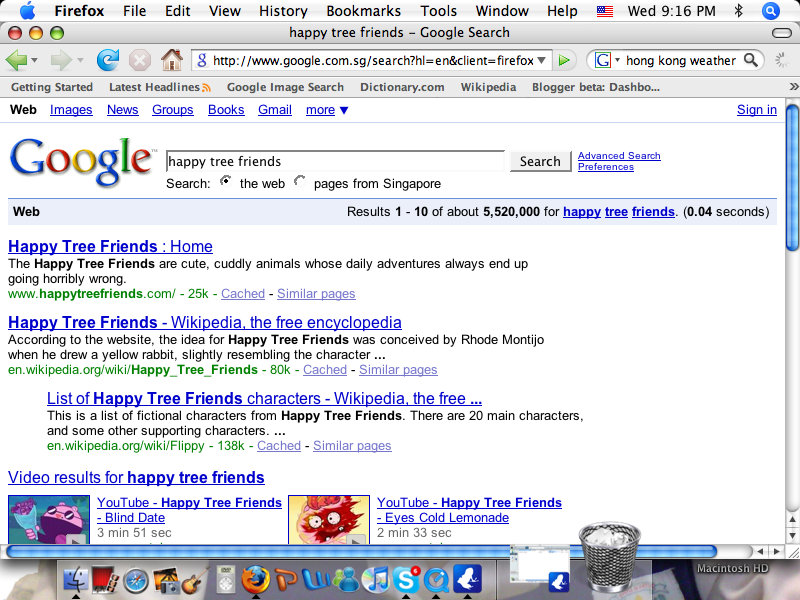
Task: Open the Tools menu
Action: 438,11
